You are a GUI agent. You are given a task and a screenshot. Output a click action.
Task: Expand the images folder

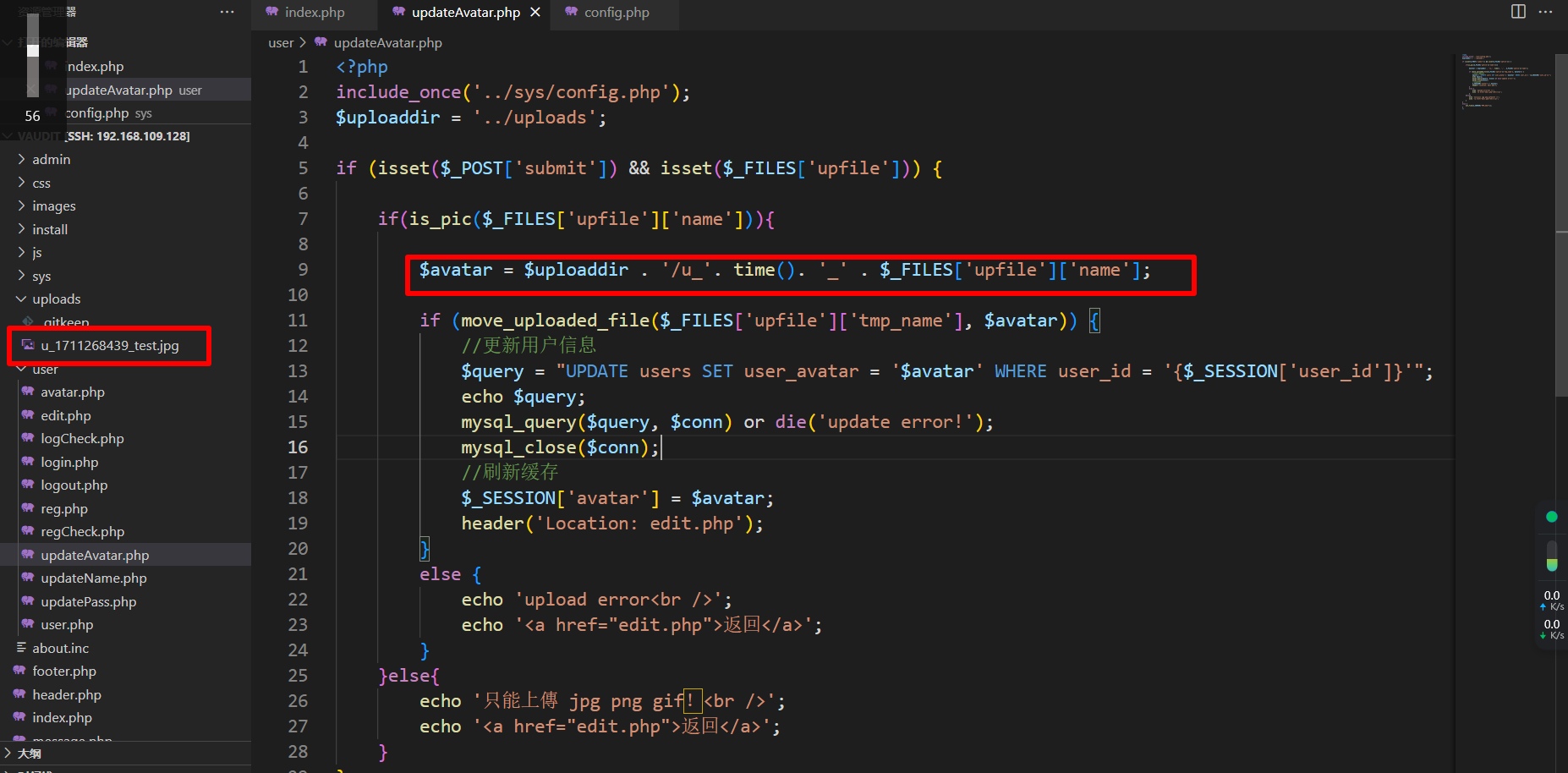125,206
